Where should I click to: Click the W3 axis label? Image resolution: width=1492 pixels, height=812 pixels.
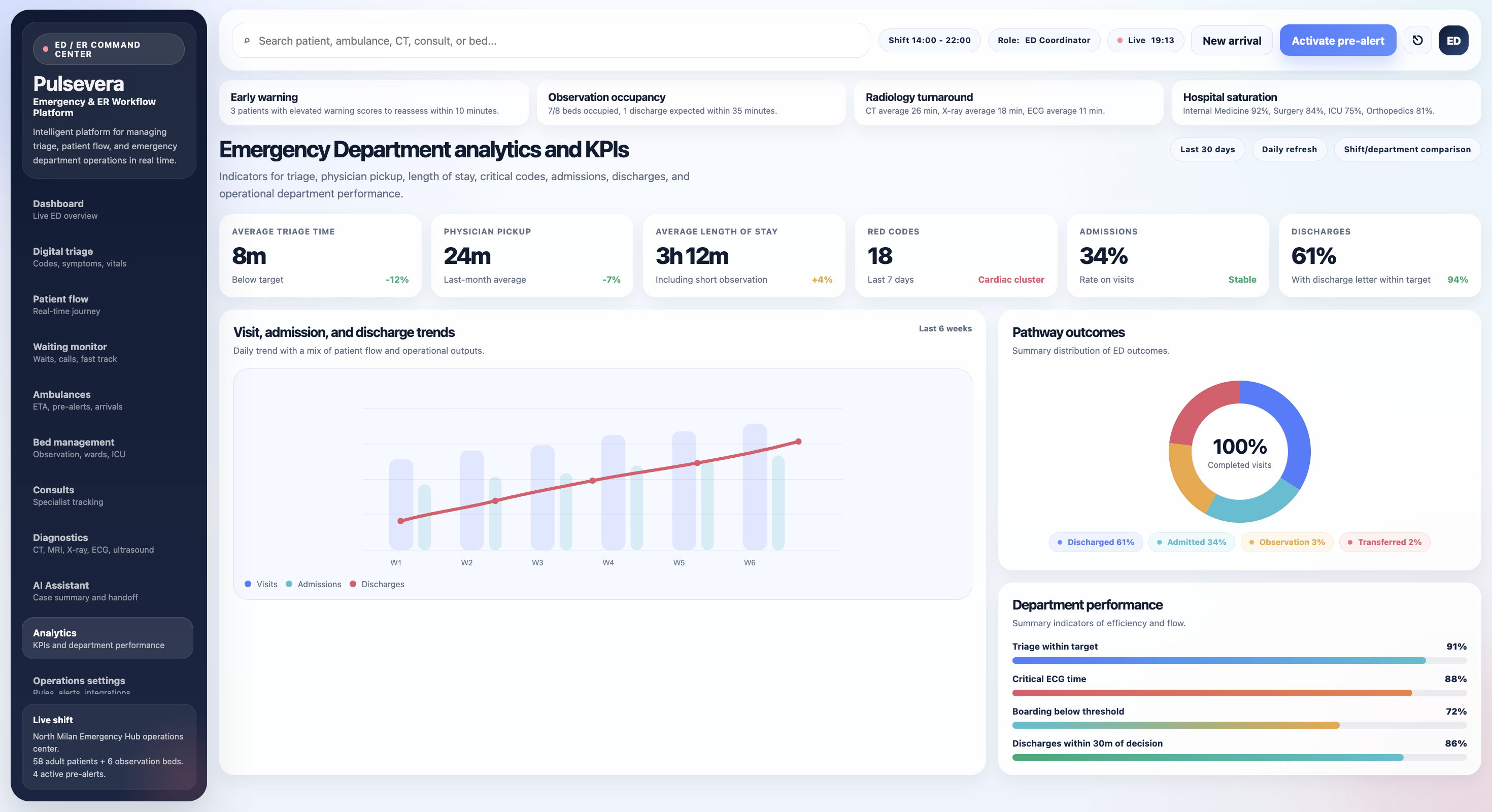tap(537, 562)
